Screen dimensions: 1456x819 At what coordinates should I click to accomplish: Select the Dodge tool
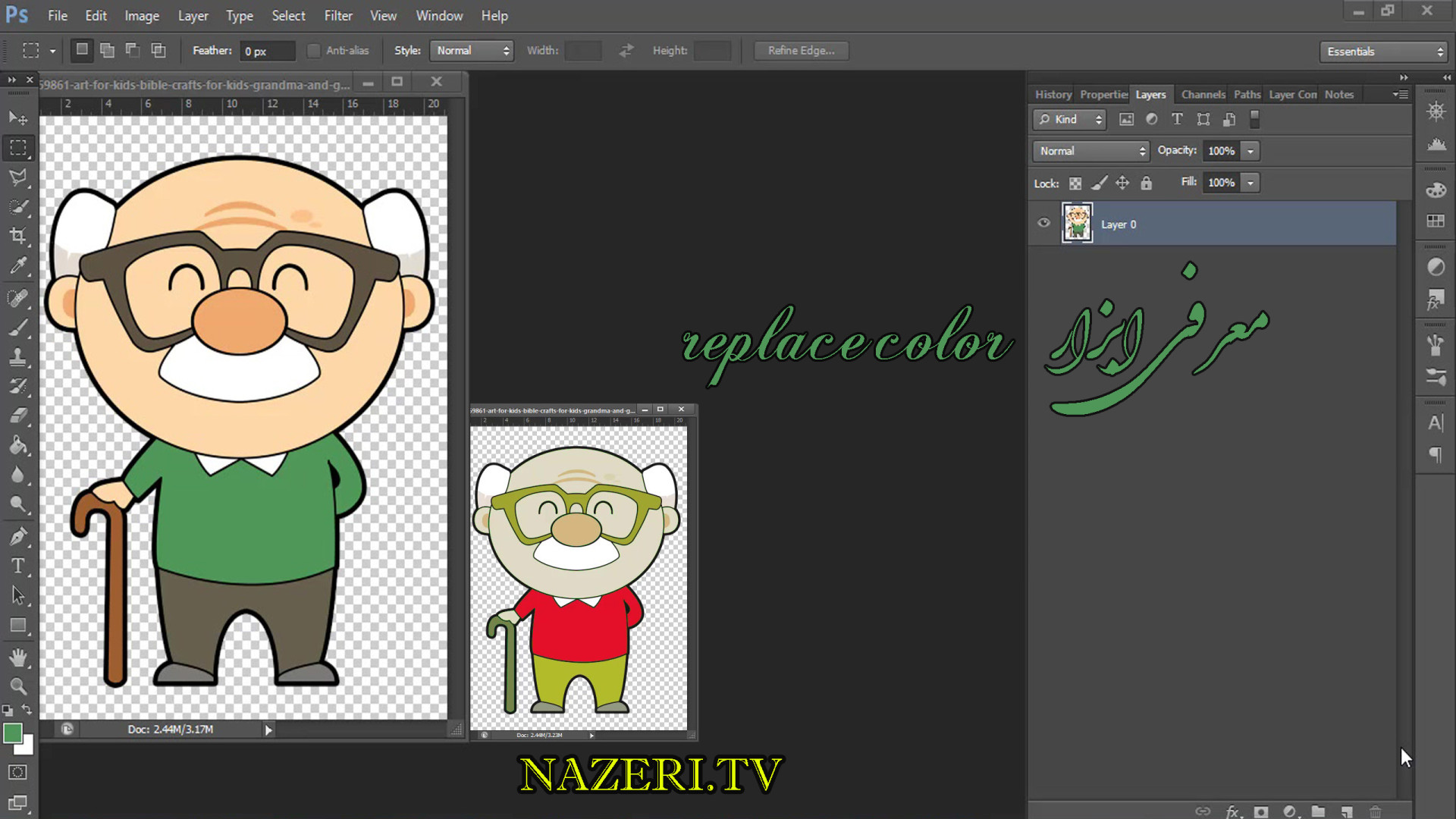pyautogui.click(x=18, y=504)
